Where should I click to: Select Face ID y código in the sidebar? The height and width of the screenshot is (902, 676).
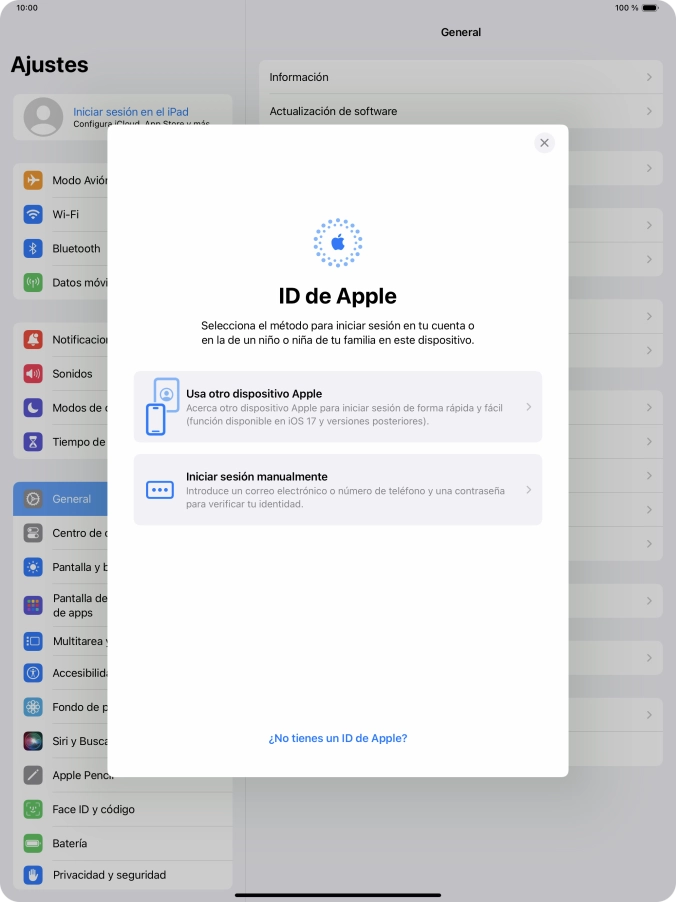point(123,809)
